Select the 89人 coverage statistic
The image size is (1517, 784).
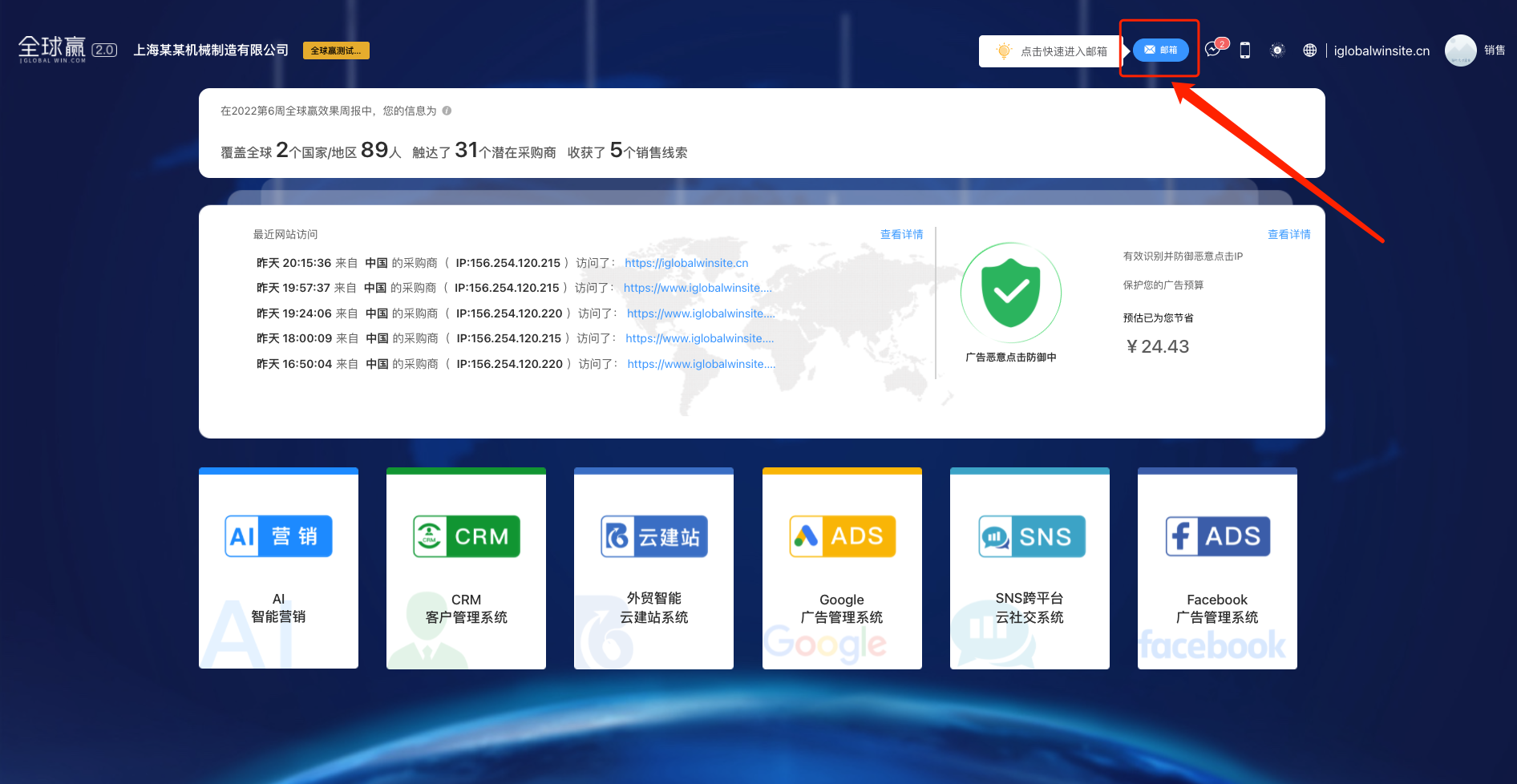pyautogui.click(x=381, y=150)
